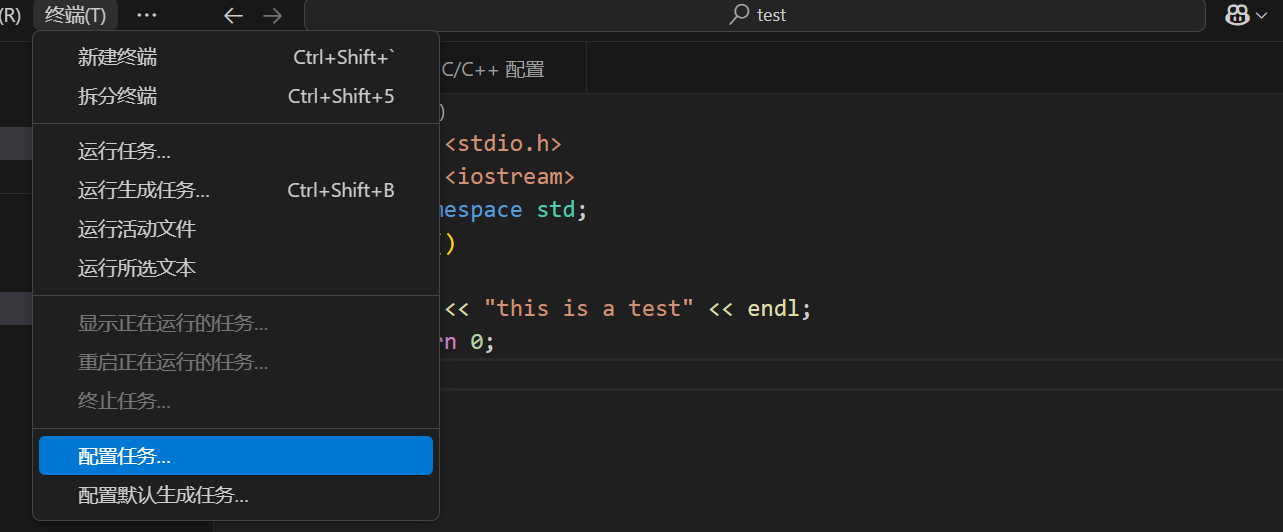The image size is (1283, 532).
Task: Choose 配置默认生成任务... entry
Action: tap(163, 495)
